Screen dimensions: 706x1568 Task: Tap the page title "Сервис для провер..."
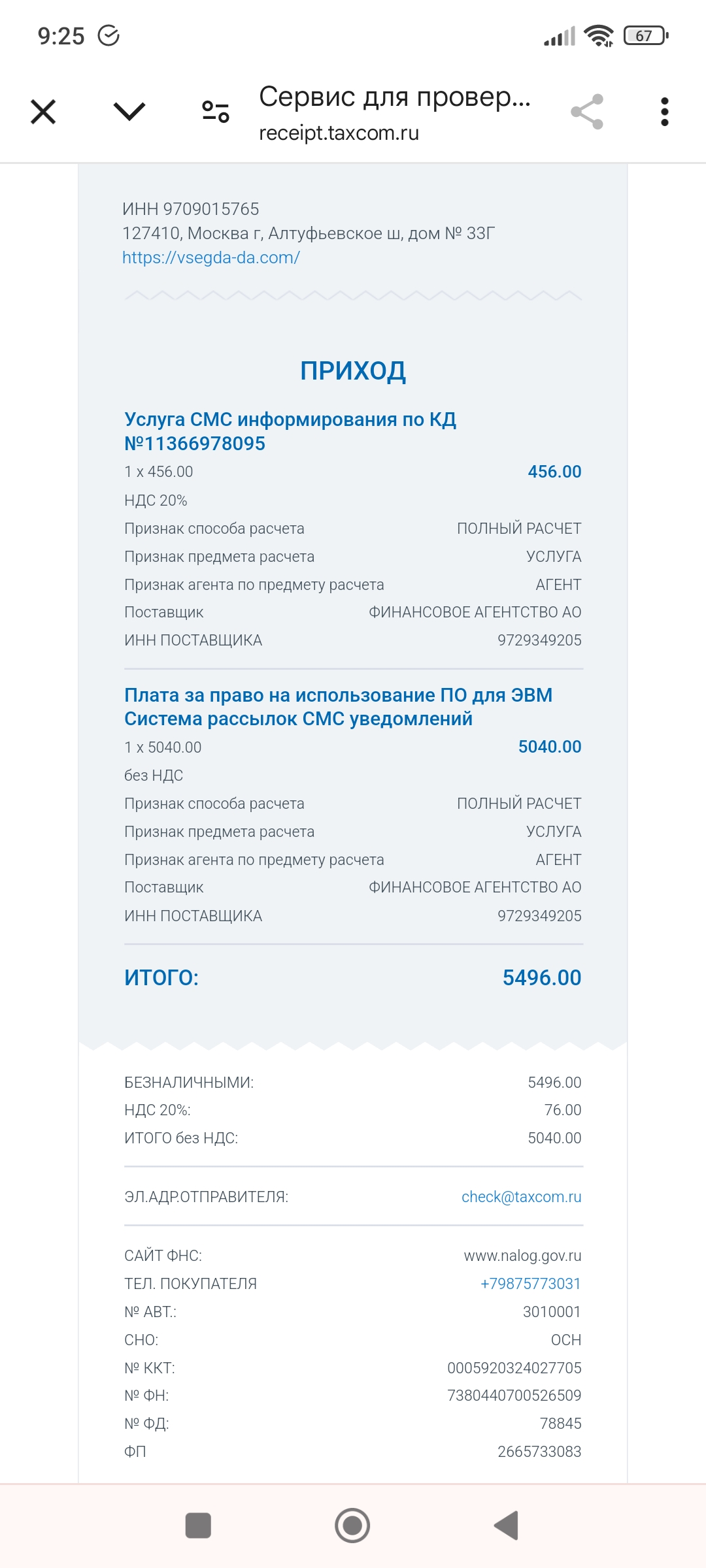pos(394,97)
